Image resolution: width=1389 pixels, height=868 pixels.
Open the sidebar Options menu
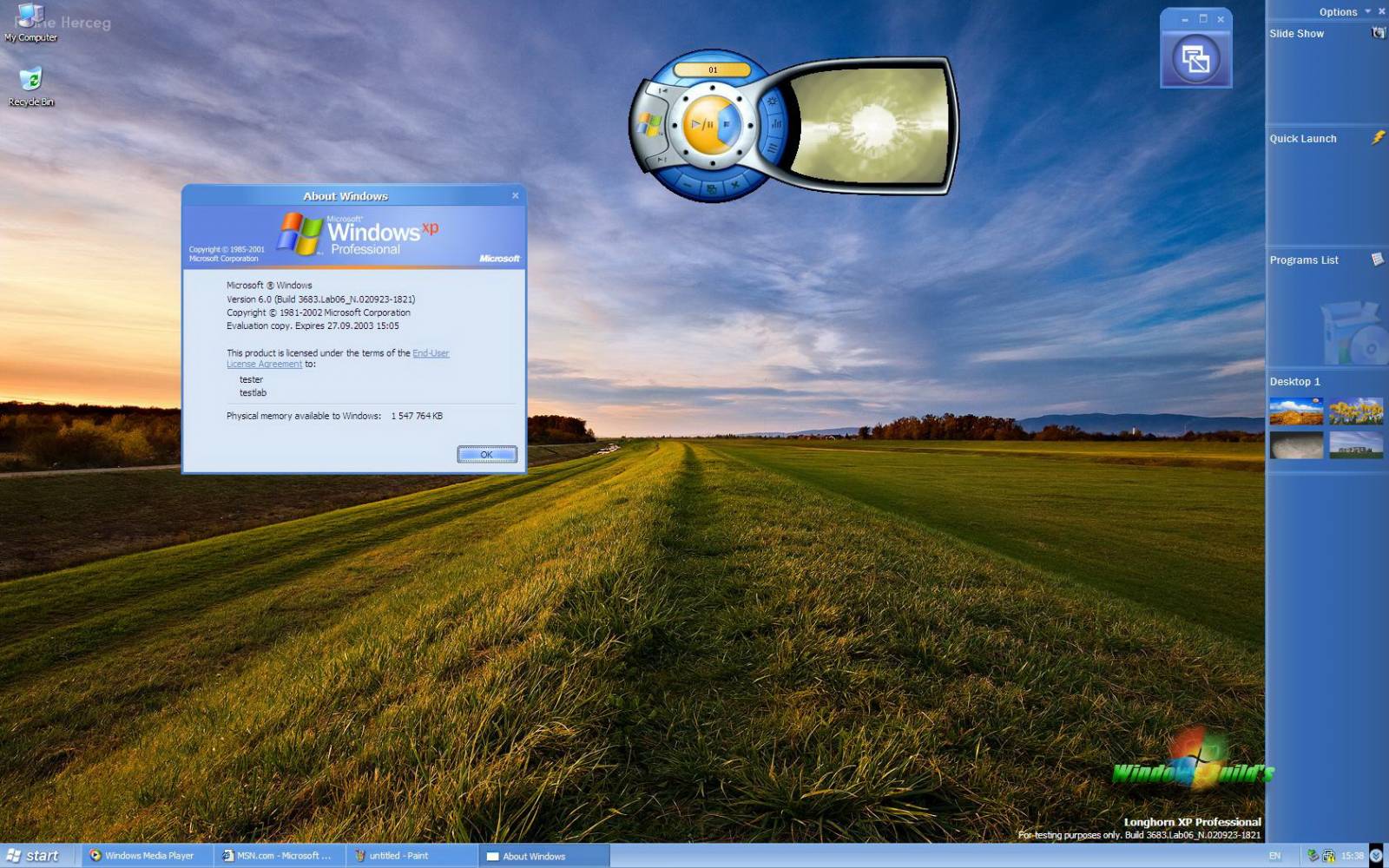pos(1338,12)
